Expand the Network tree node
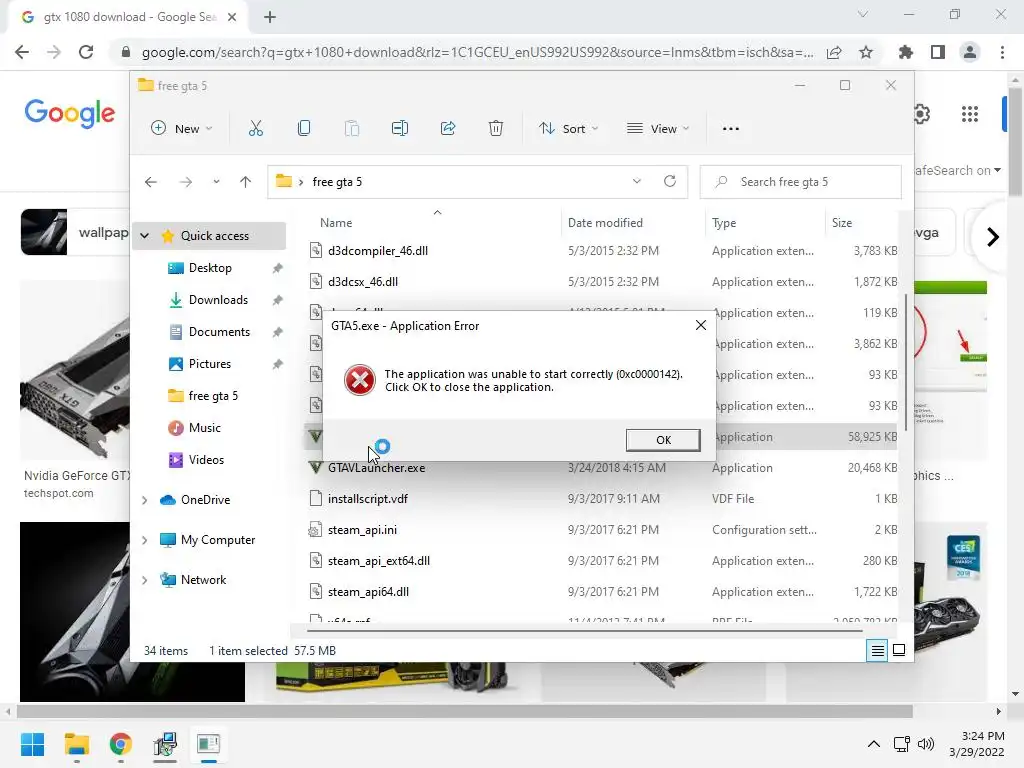 tap(144, 580)
